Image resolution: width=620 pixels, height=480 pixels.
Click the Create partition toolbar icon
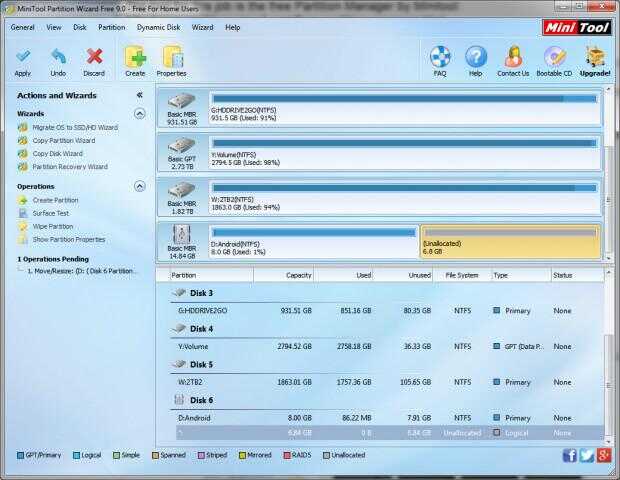click(x=135, y=57)
